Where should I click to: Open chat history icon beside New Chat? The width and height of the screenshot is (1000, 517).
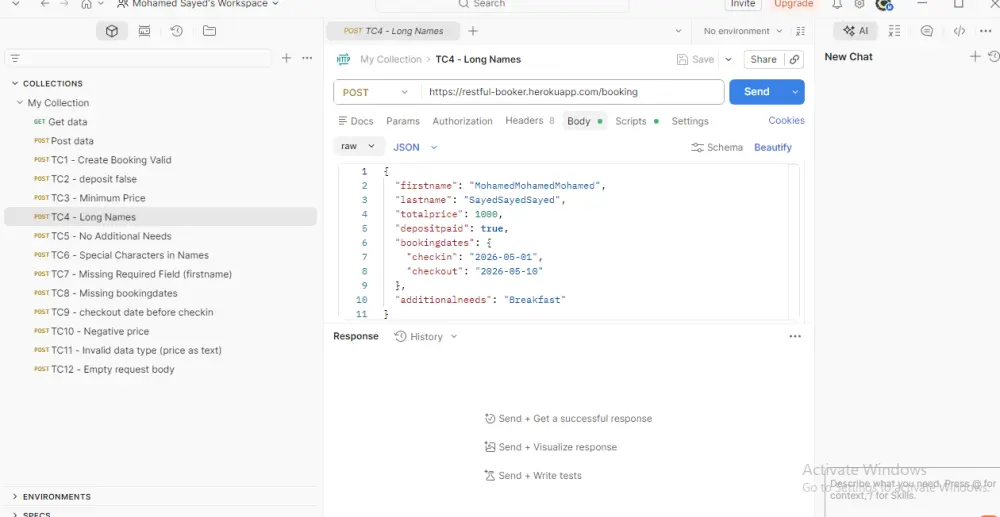click(994, 56)
